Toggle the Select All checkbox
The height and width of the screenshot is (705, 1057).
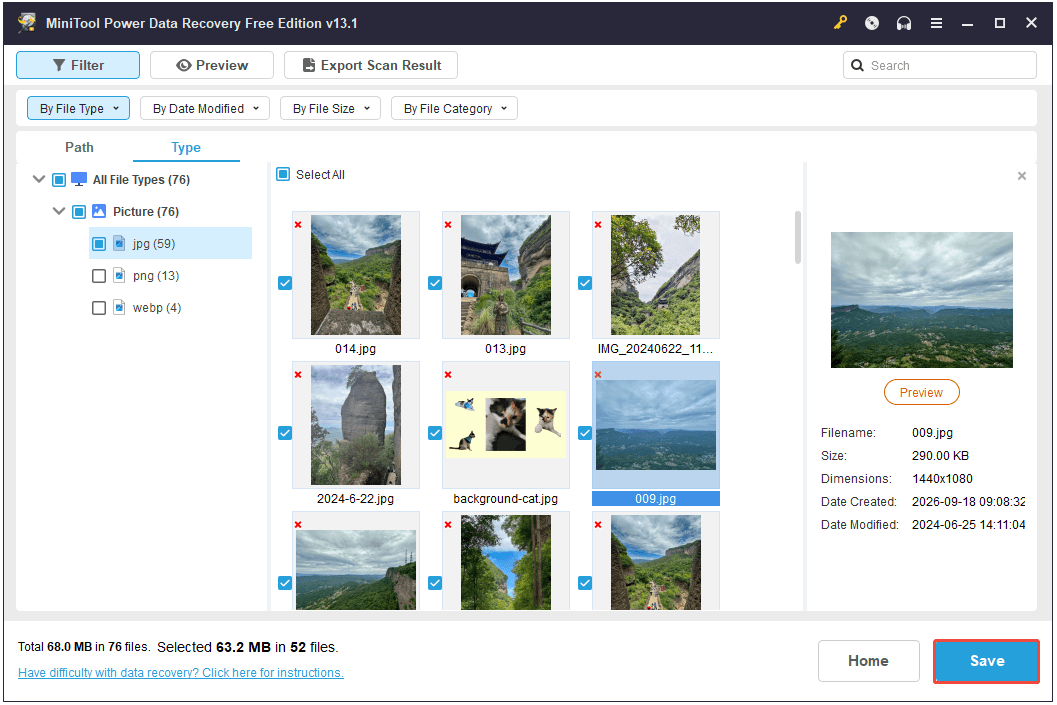pos(283,175)
